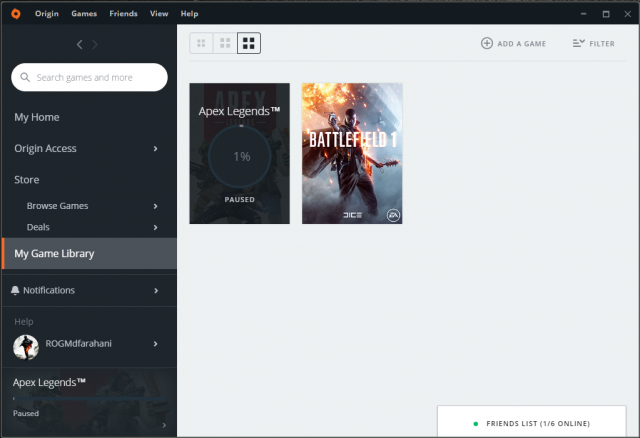This screenshot has height=438, width=640.
Task: Click the Notifications bell icon
Action: [15, 290]
